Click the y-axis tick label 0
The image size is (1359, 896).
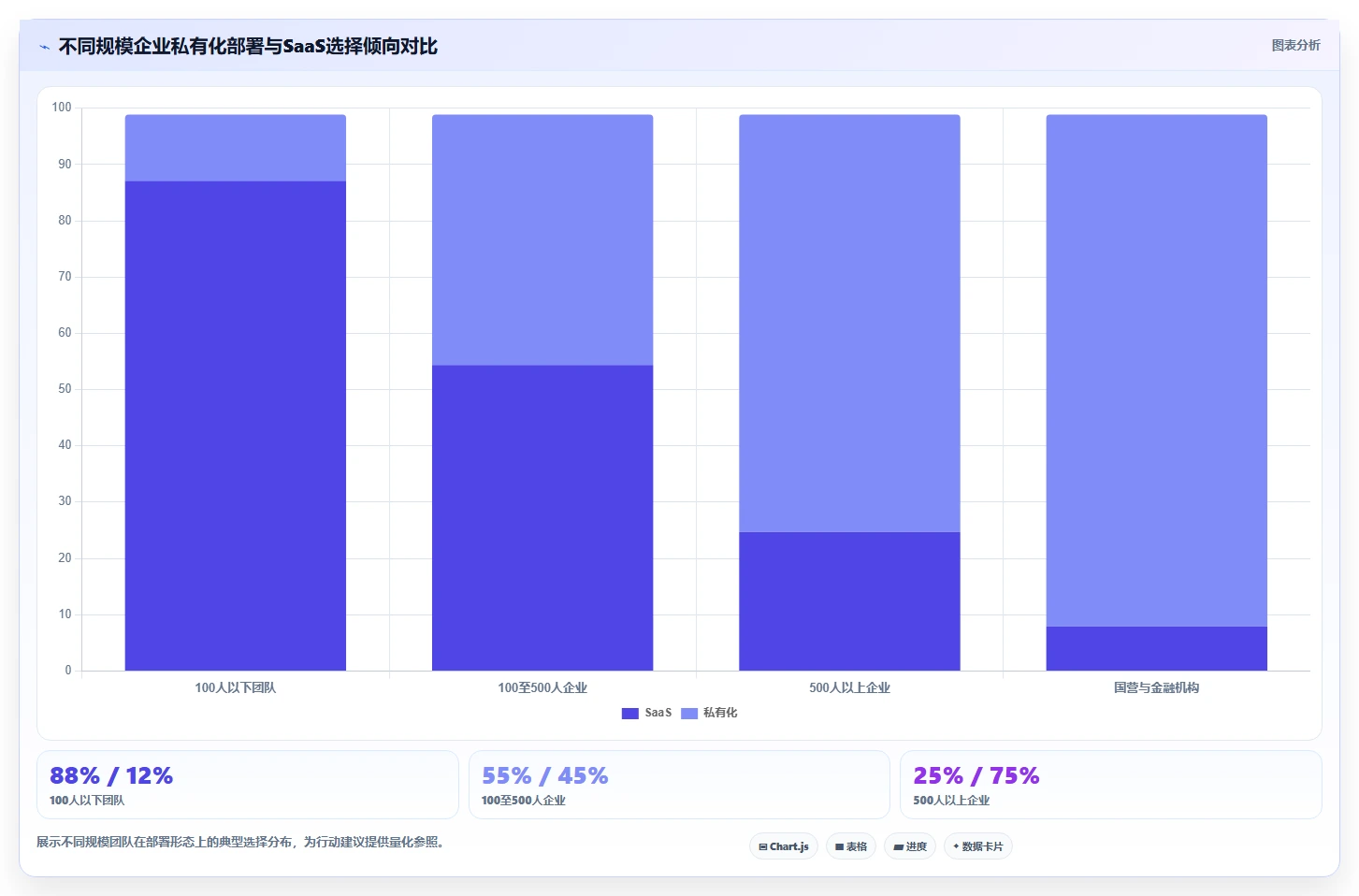[68, 671]
